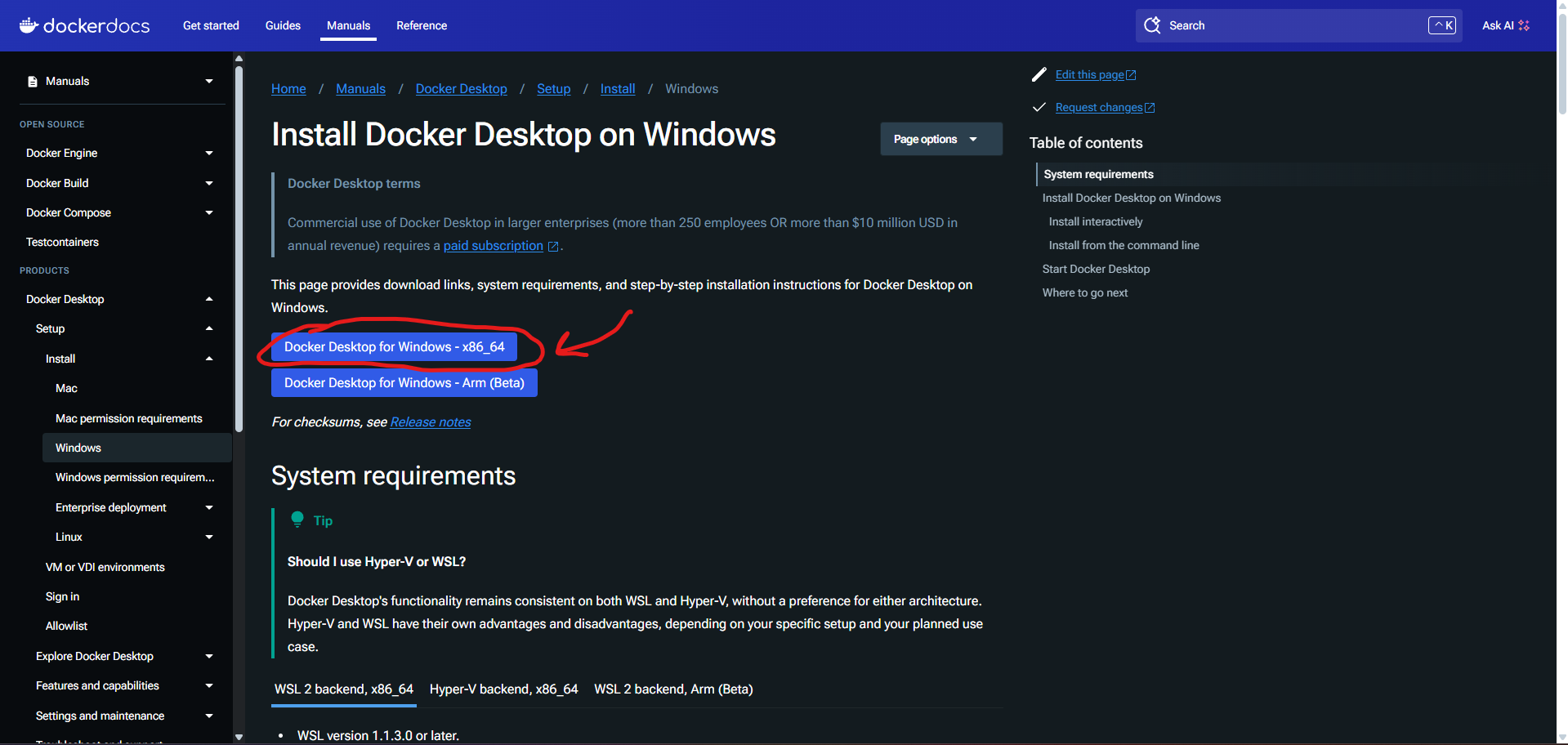This screenshot has height=745, width=1568.
Task: Jump to Install from the command line
Action: pos(1124,245)
